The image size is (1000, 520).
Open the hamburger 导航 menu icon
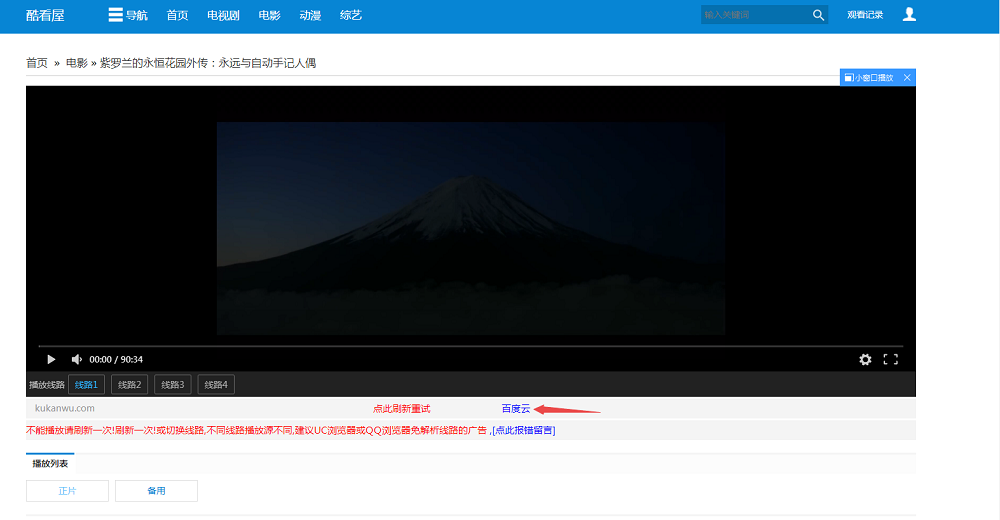pos(115,15)
